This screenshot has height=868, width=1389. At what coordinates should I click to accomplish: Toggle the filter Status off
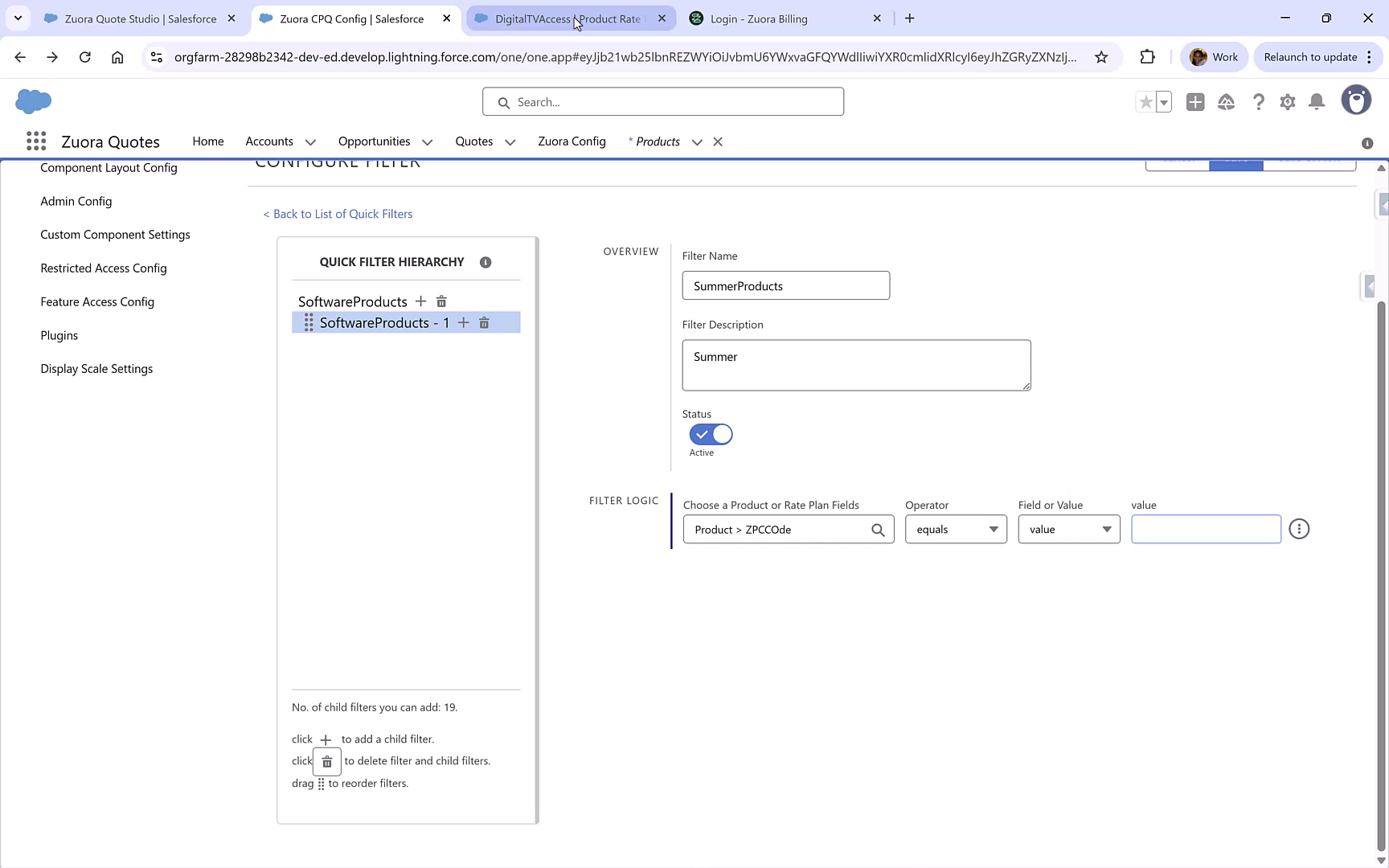711,434
